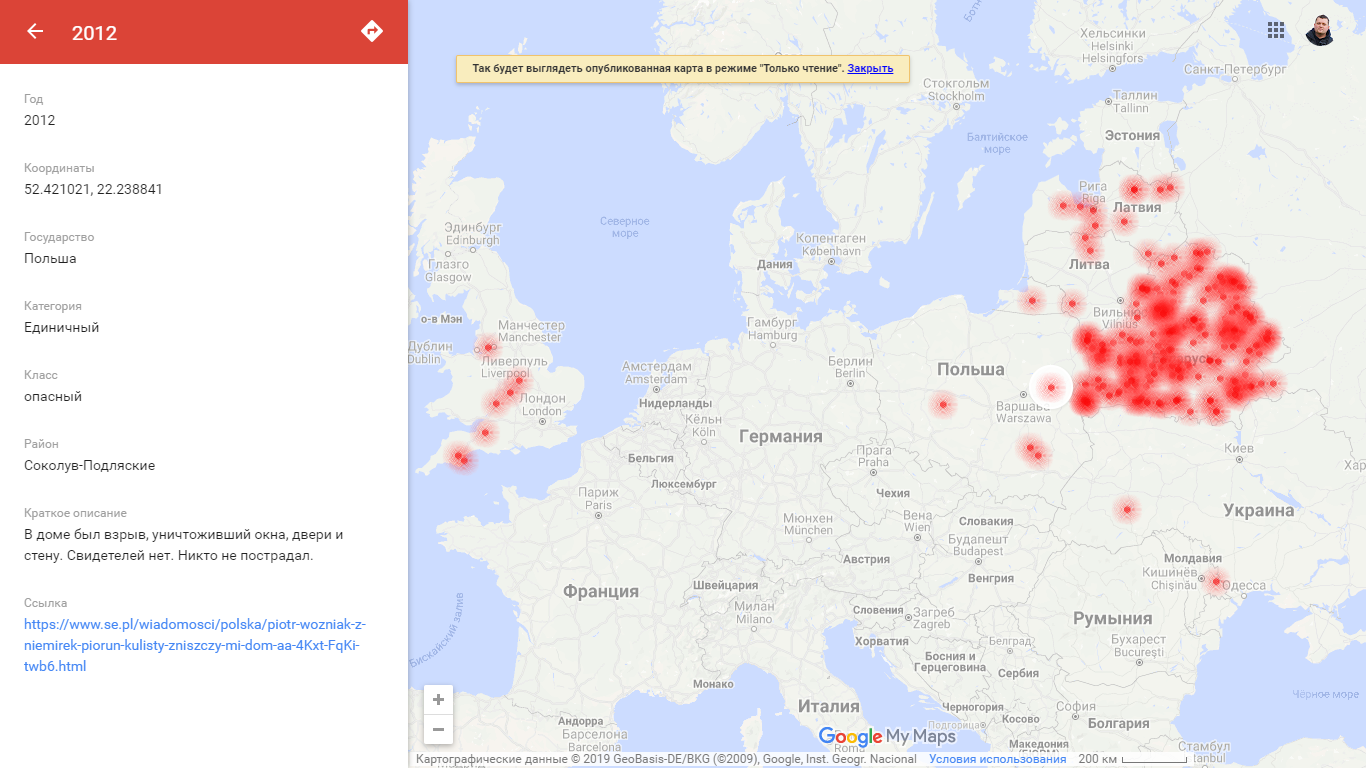Close the read-only preview banner via Закрыть
This screenshot has height=768, width=1366.
coord(870,68)
